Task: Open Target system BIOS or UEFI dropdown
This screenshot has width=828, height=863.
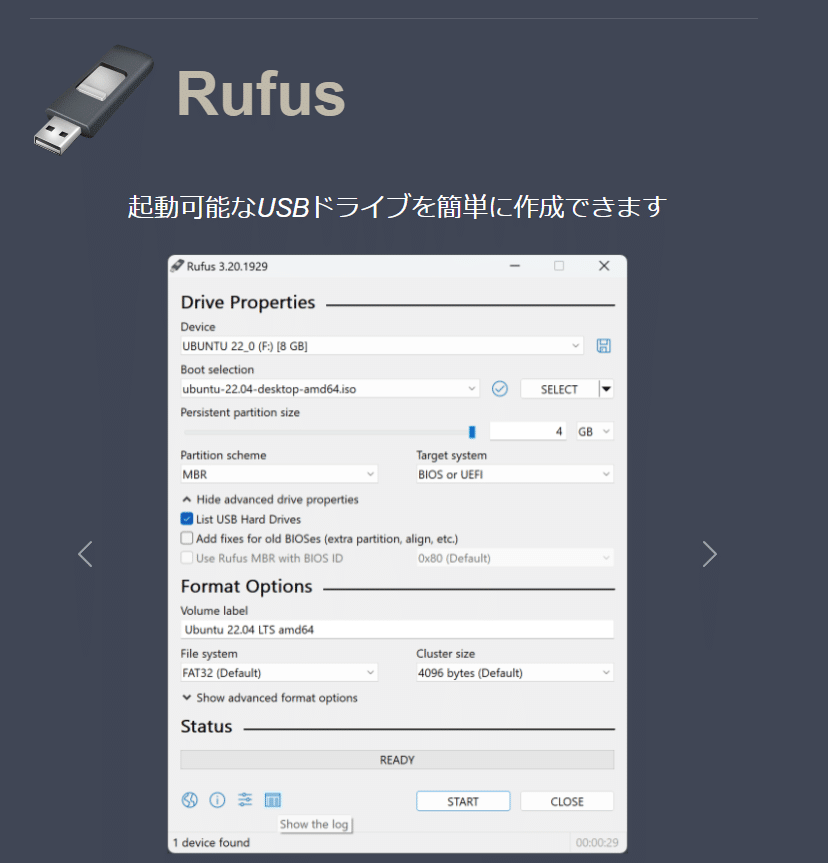Action: (x=515, y=474)
